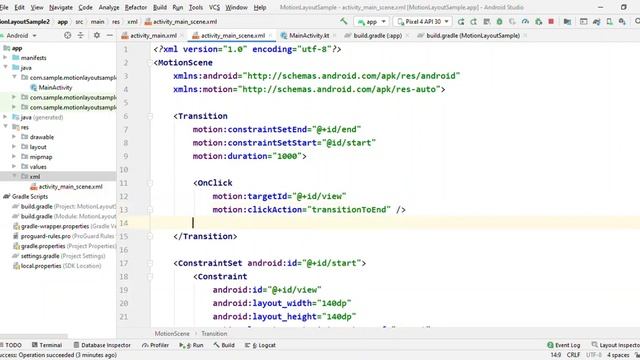
Task: Click the Make Project hammer icon
Action: (x=344, y=21)
